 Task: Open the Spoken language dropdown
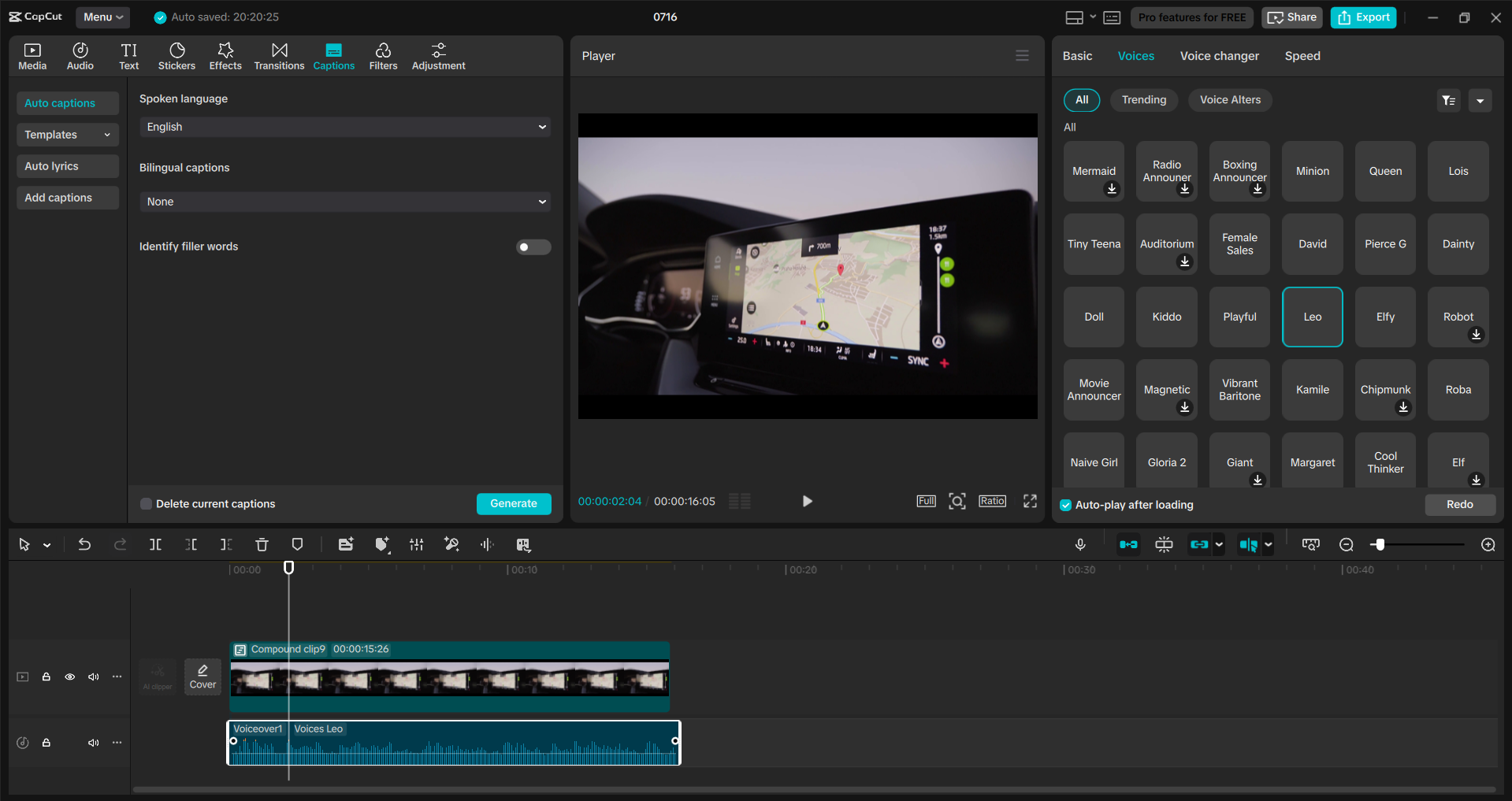click(344, 126)
